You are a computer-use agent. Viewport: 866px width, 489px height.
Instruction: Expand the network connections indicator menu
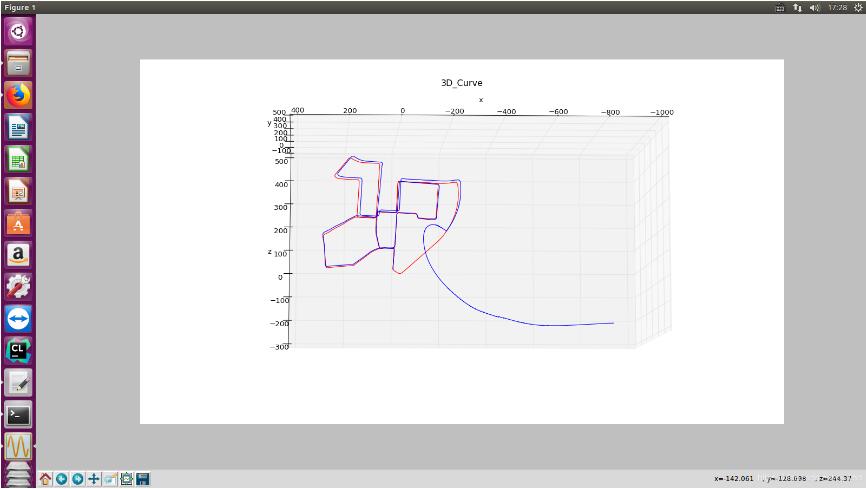coord(797,7)
